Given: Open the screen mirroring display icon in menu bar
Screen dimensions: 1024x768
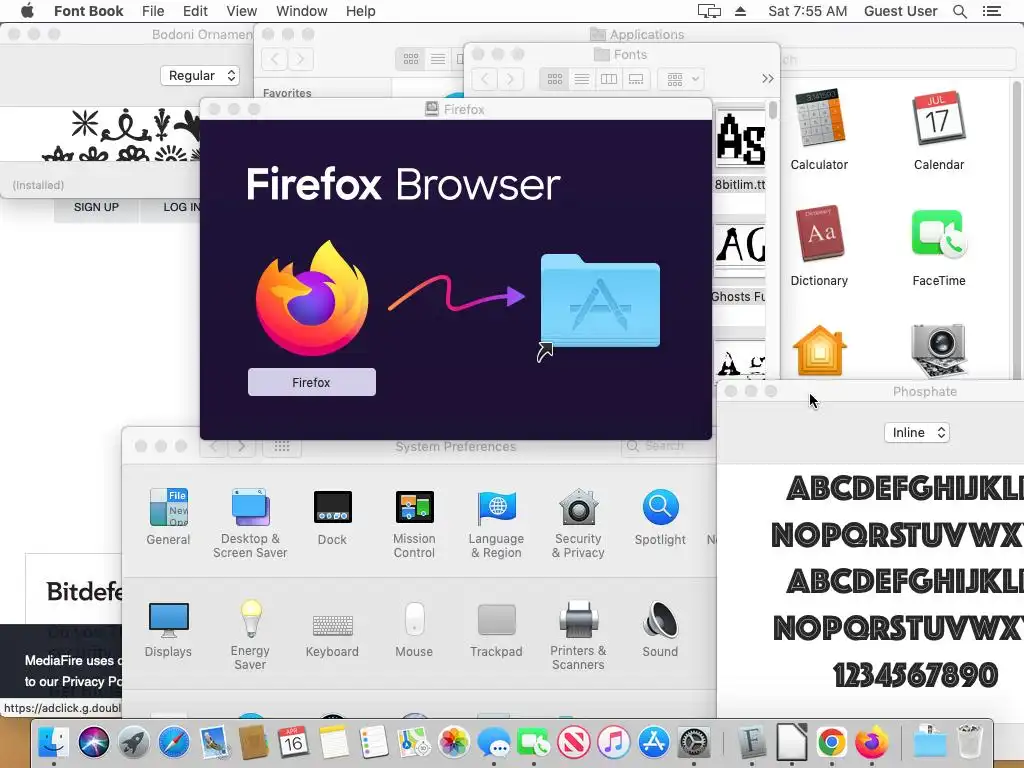Looking at the screenshot, I should (x=709, y=11).
